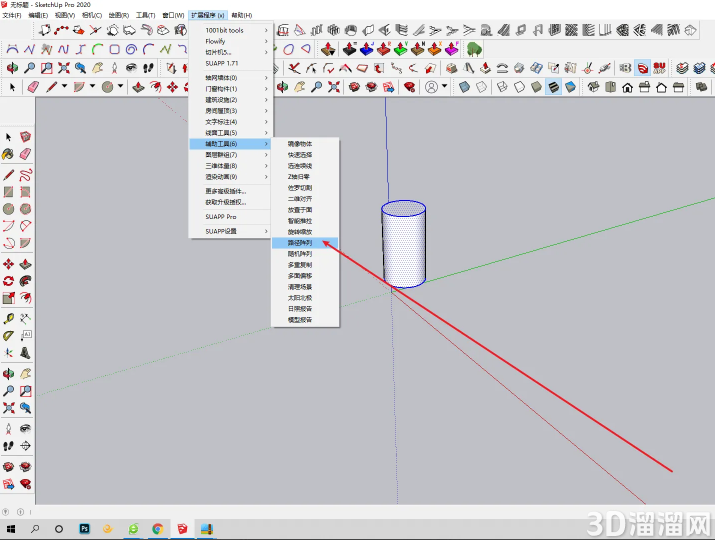Choose the Zoom Extents tool
This screenshot has width=715, height=540.
[64, 68]
